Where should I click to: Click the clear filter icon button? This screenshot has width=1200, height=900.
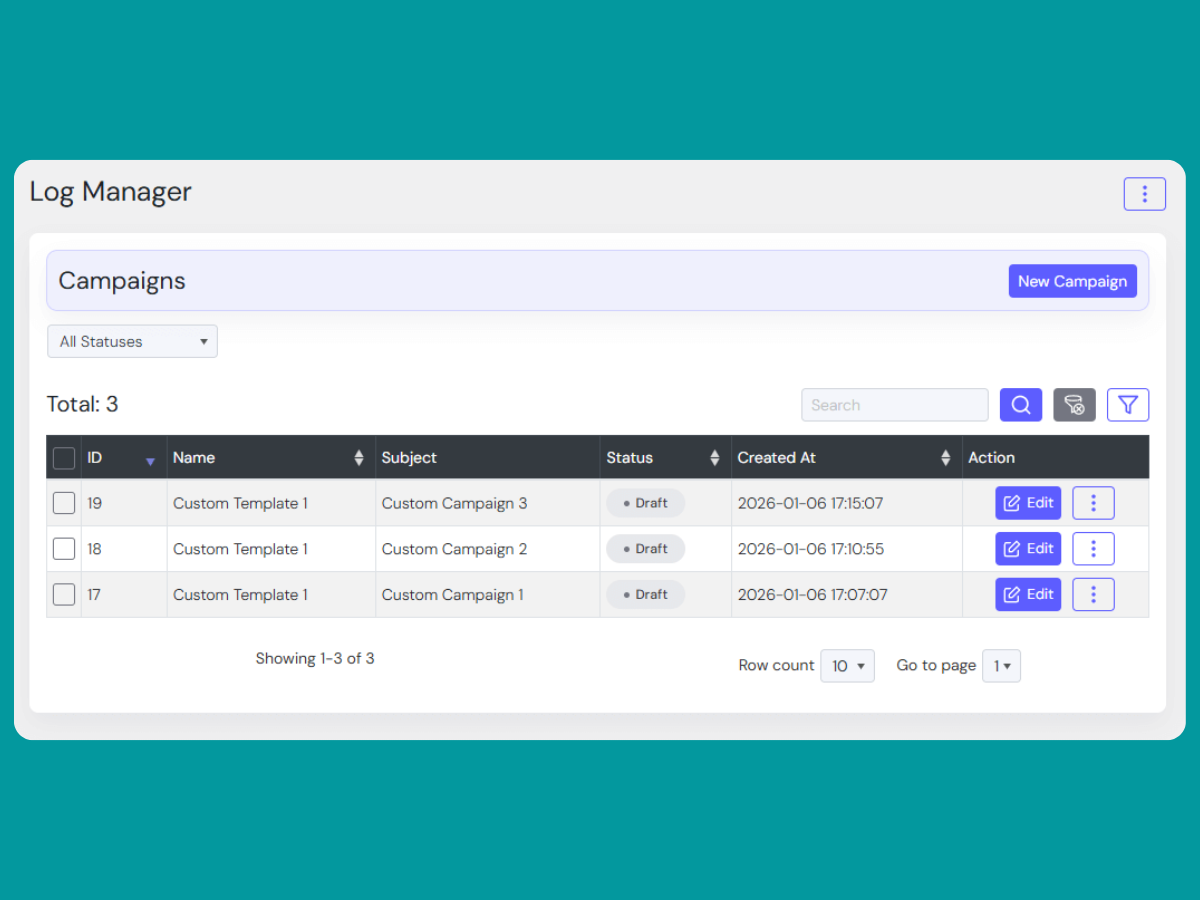pyautogui.click(x=1074, y=405)
